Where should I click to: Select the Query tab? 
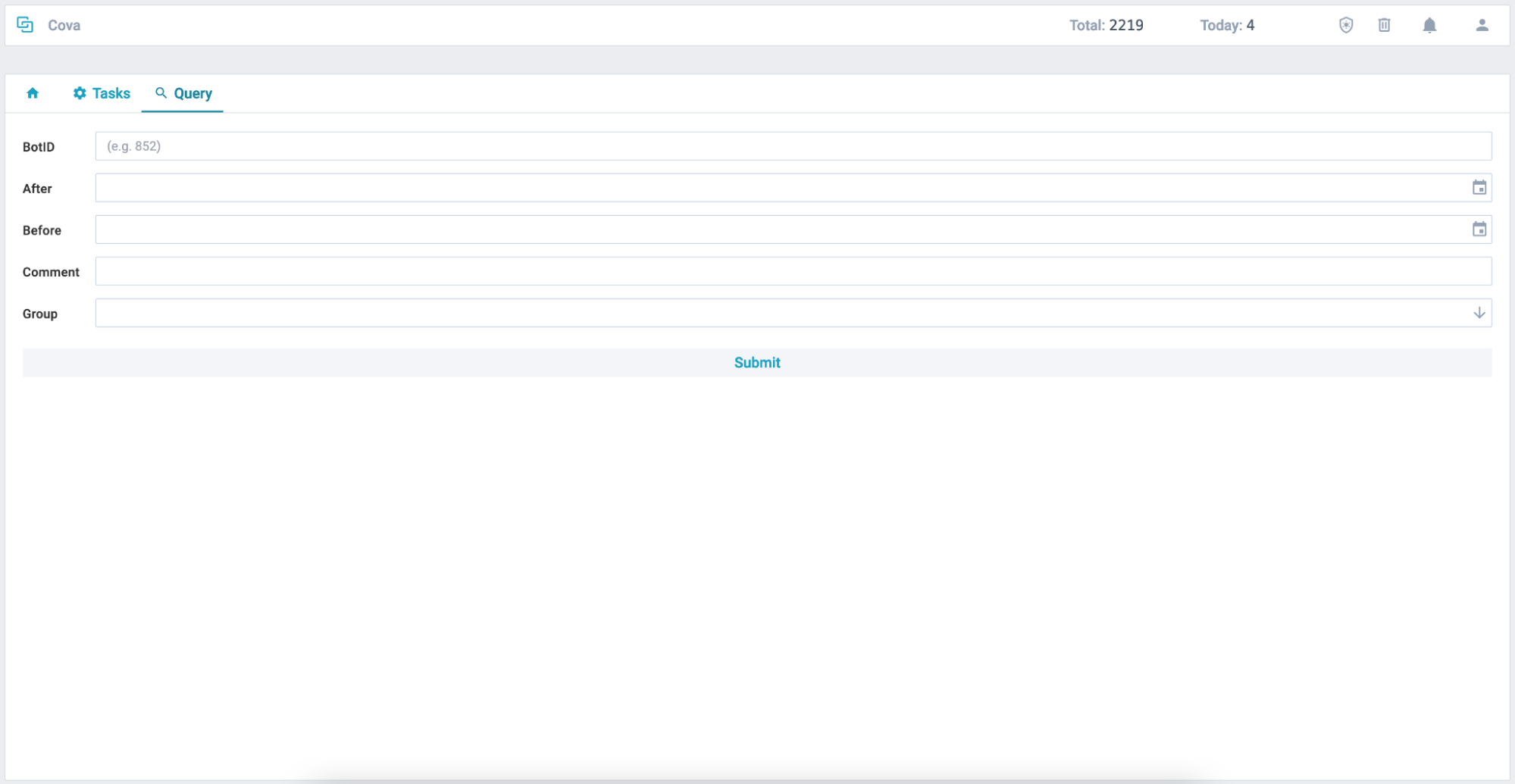(193, 93)
